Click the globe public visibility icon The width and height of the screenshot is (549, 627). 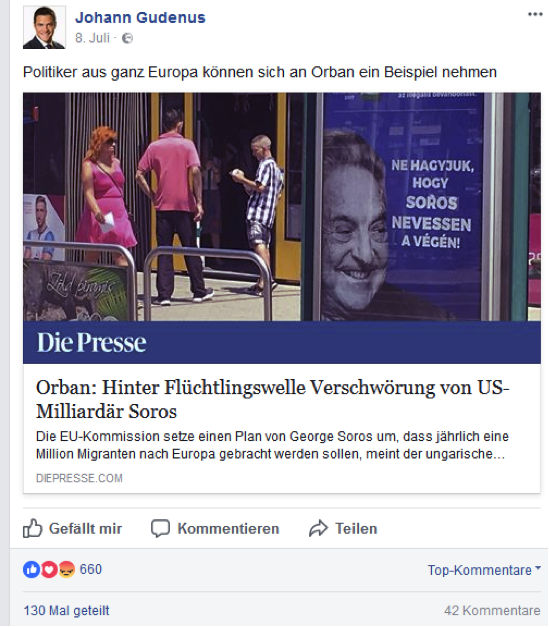[127, 38]
